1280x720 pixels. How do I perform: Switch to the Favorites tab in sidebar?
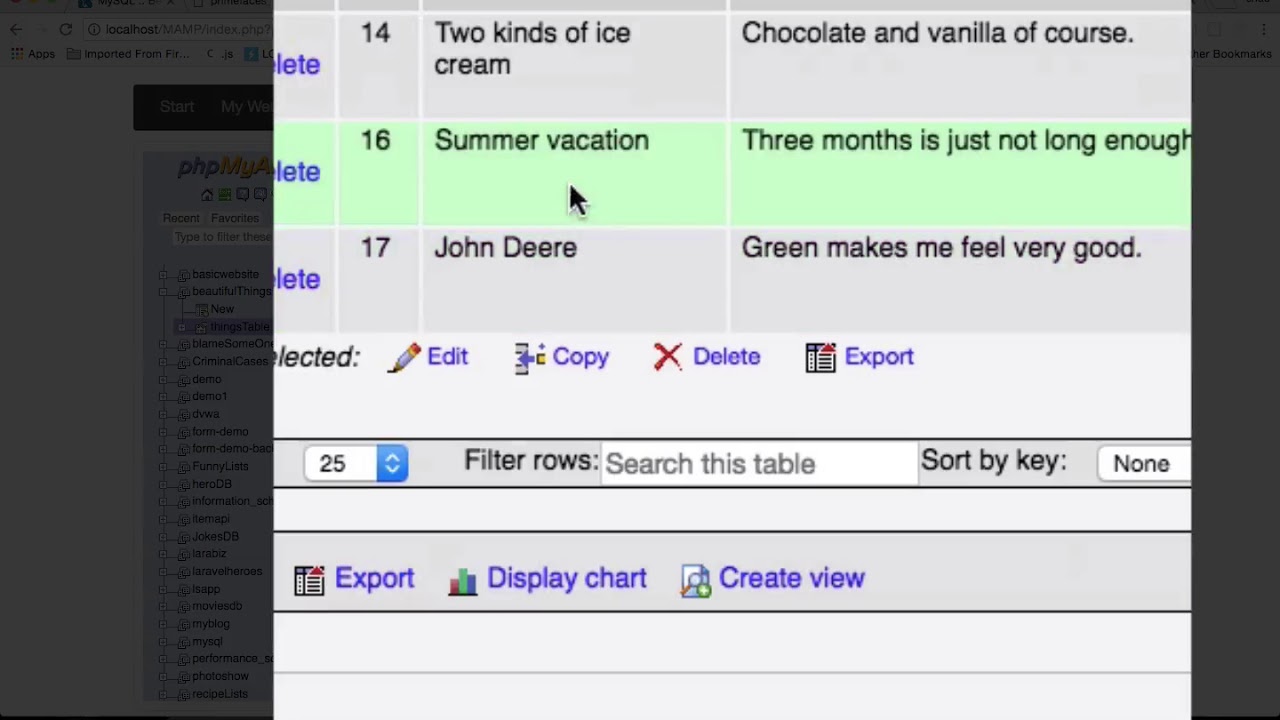(235, 218)
